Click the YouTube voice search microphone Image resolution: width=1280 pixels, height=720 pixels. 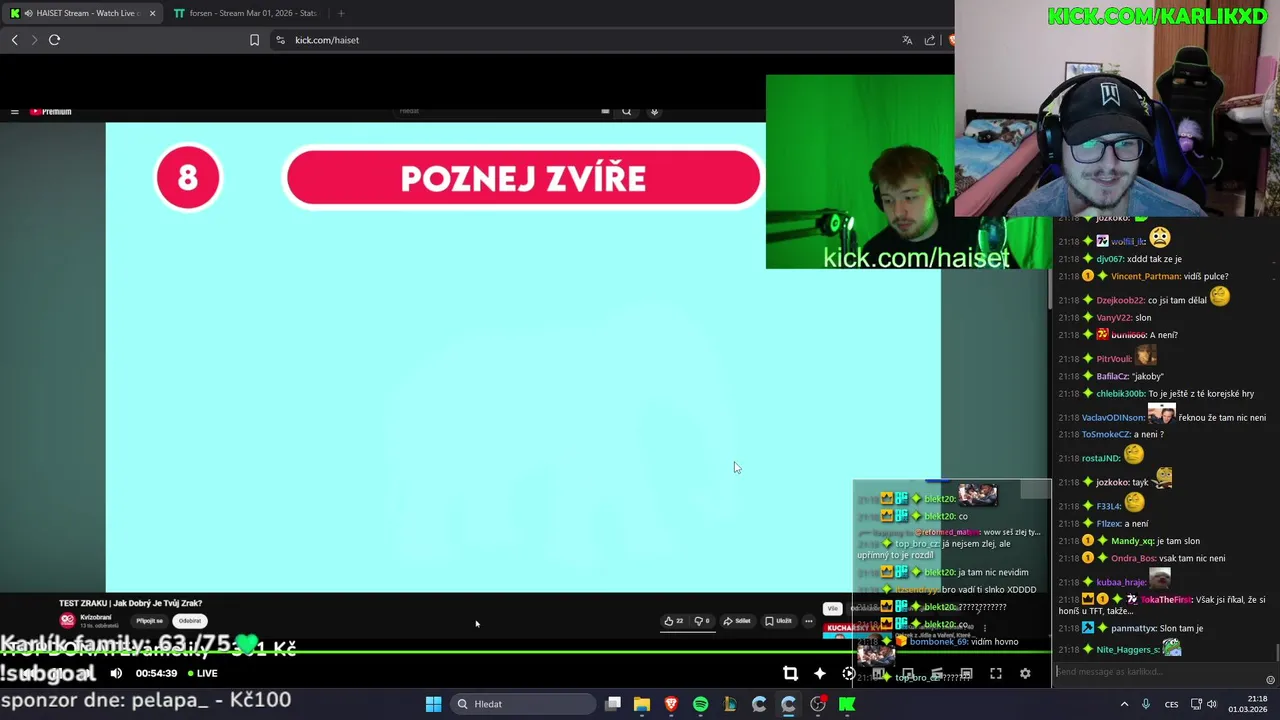click(x=654, y=111)
